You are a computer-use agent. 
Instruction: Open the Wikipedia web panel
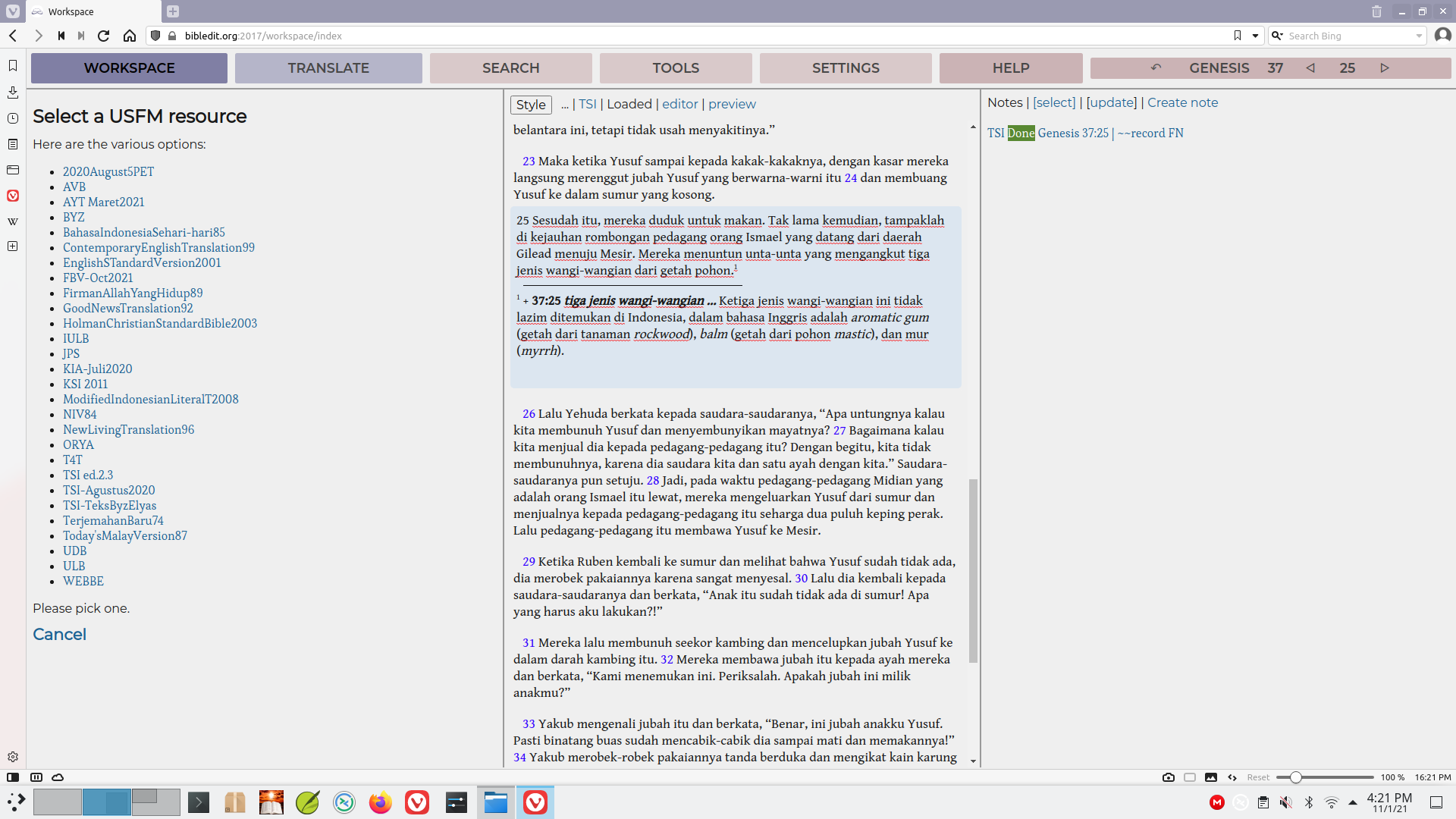12,221
